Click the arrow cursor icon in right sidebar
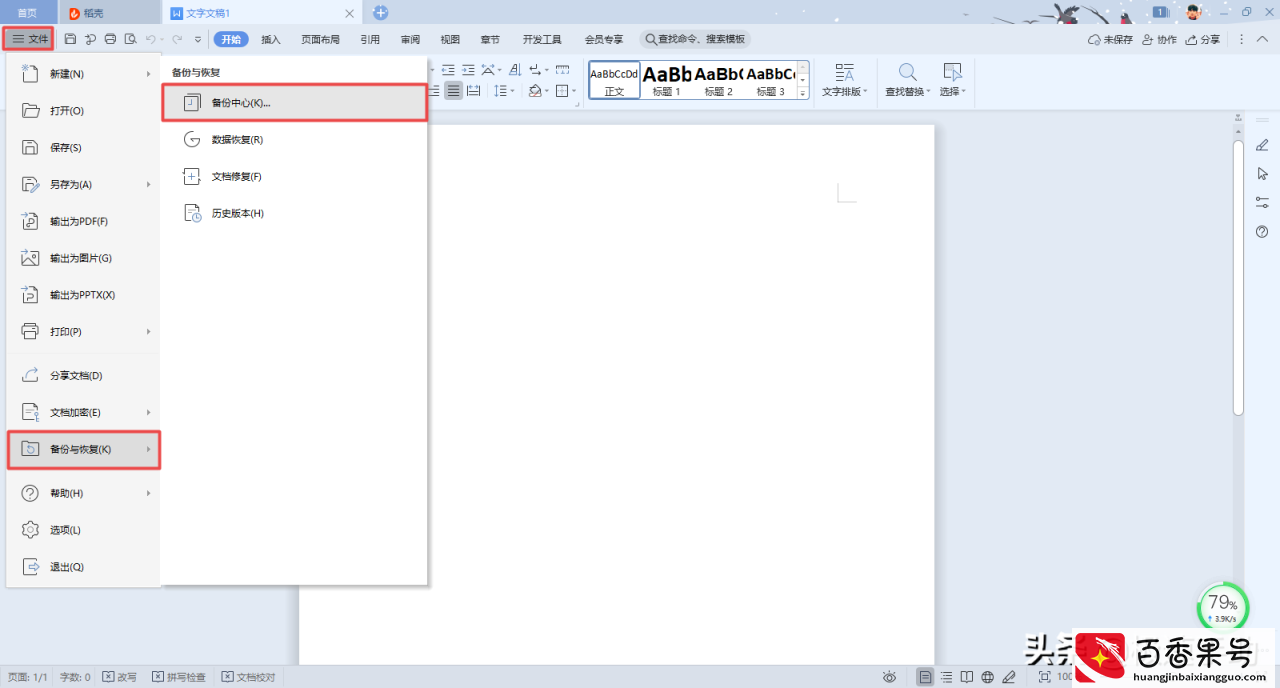1280x688 pixels. click(1262, 174)
